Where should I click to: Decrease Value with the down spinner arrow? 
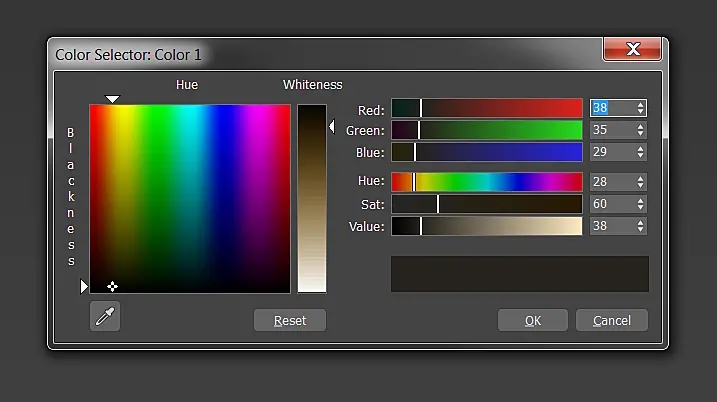pos(640,230)
